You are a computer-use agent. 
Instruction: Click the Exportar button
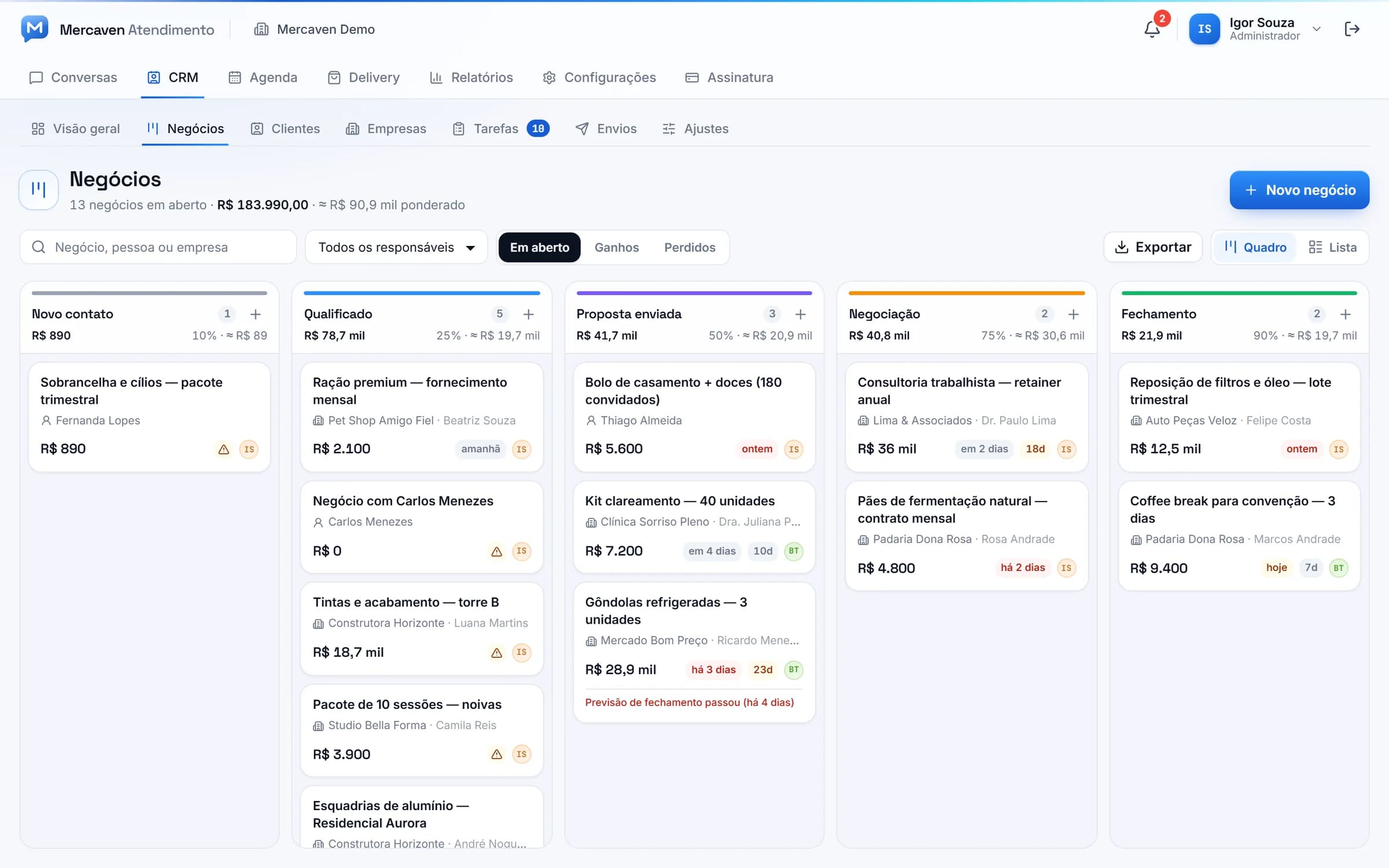coord(1153,247)
